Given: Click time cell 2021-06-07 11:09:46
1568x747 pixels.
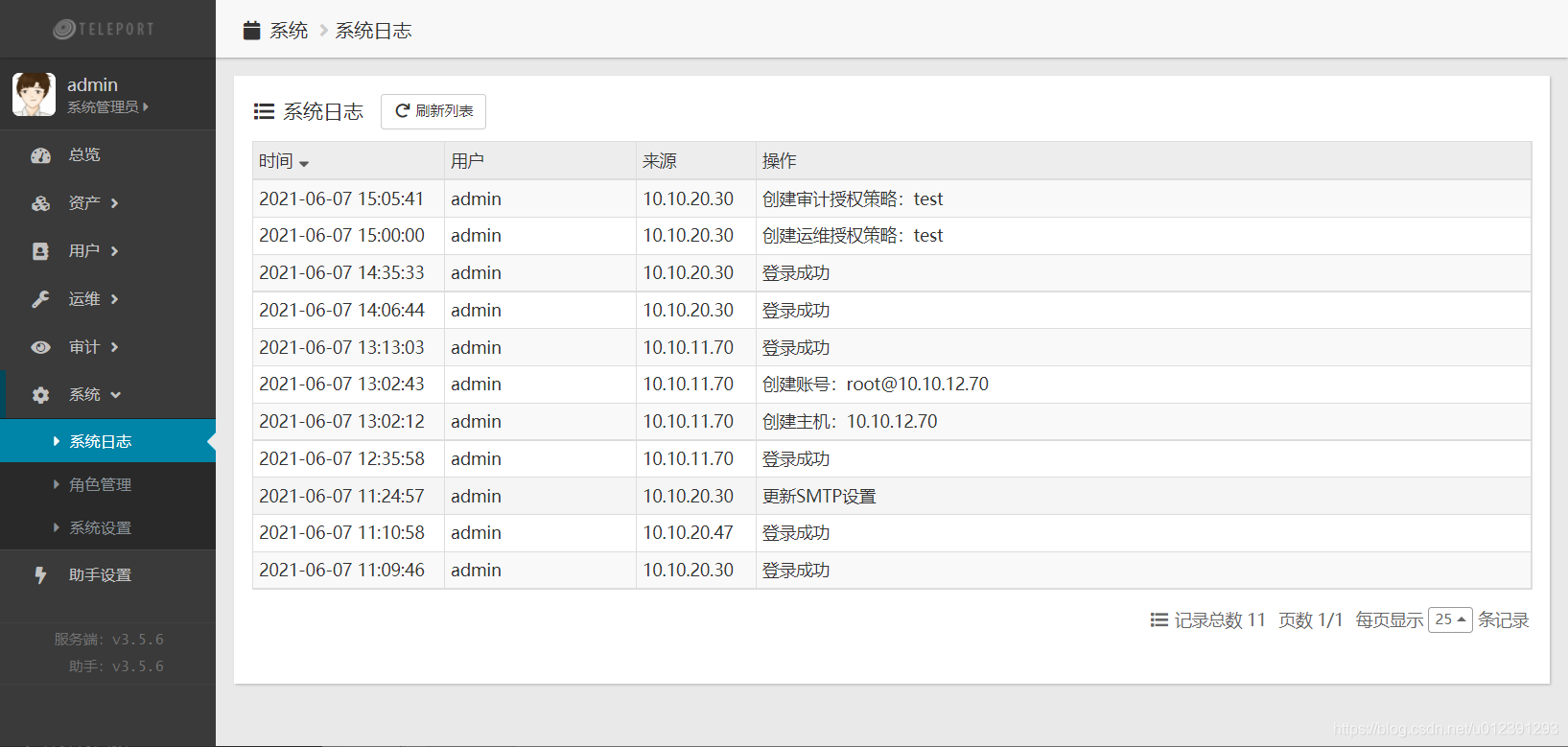Looking at the screenshot, I should pos(341,570).
